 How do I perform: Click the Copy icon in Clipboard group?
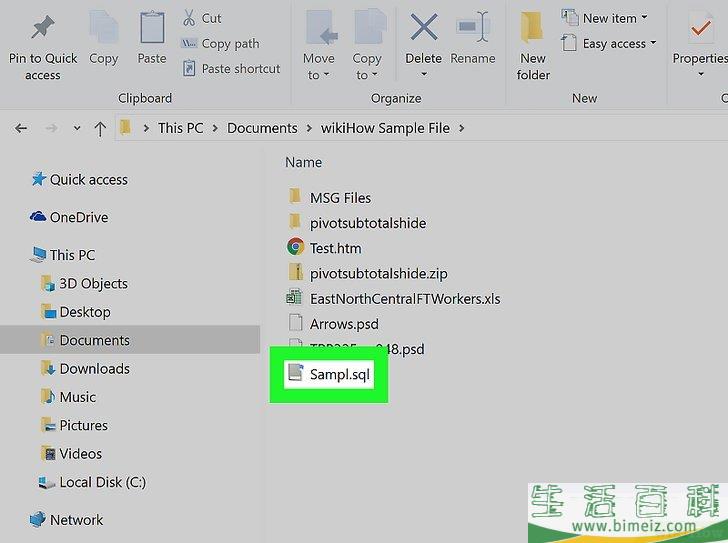pyautogui.click(x=103, y=28)
